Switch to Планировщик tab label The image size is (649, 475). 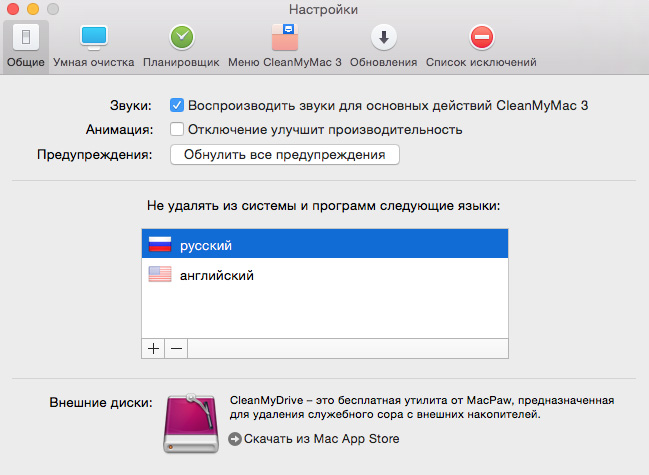181,62
